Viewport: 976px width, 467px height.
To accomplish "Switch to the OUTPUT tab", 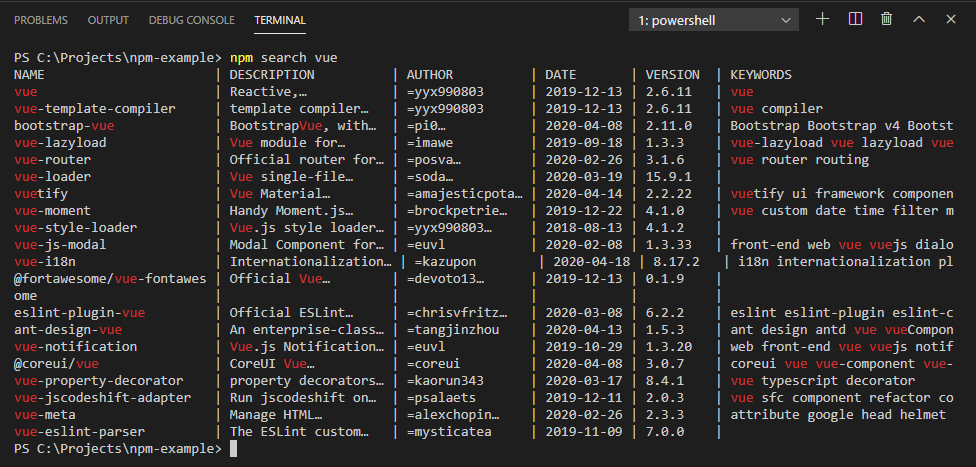I will pos(108,21).
